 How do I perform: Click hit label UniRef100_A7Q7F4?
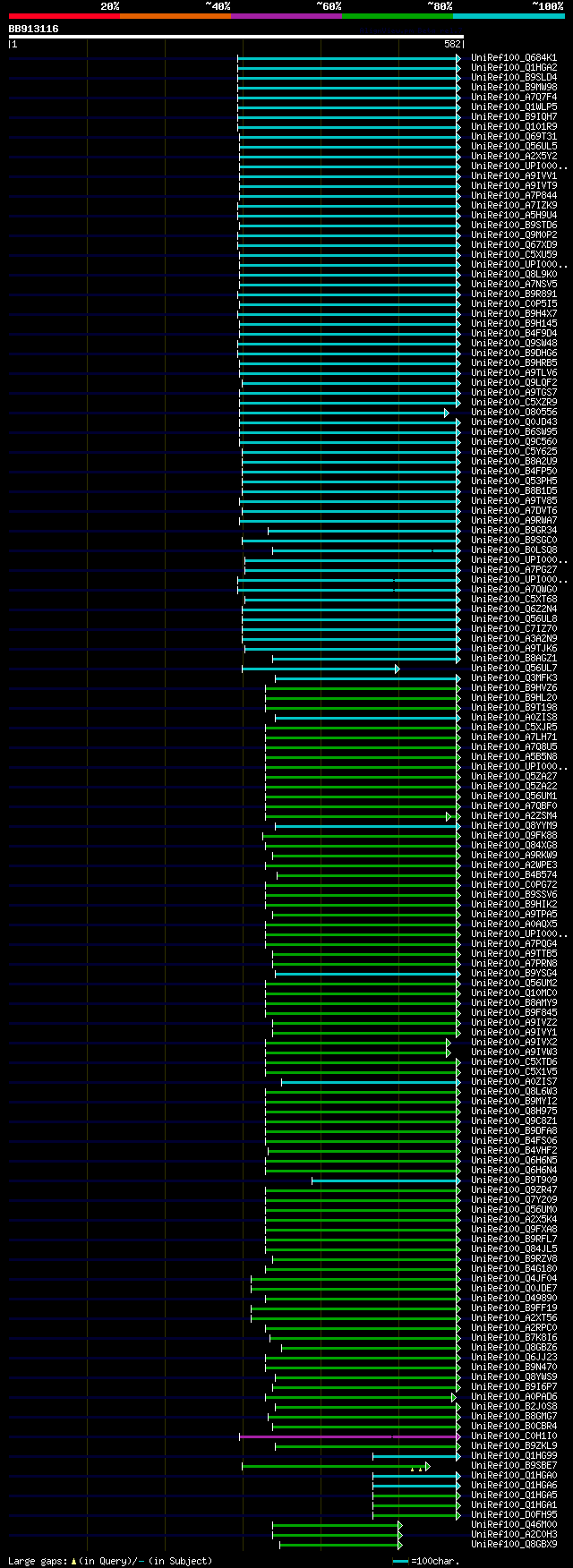pos(514,98)
